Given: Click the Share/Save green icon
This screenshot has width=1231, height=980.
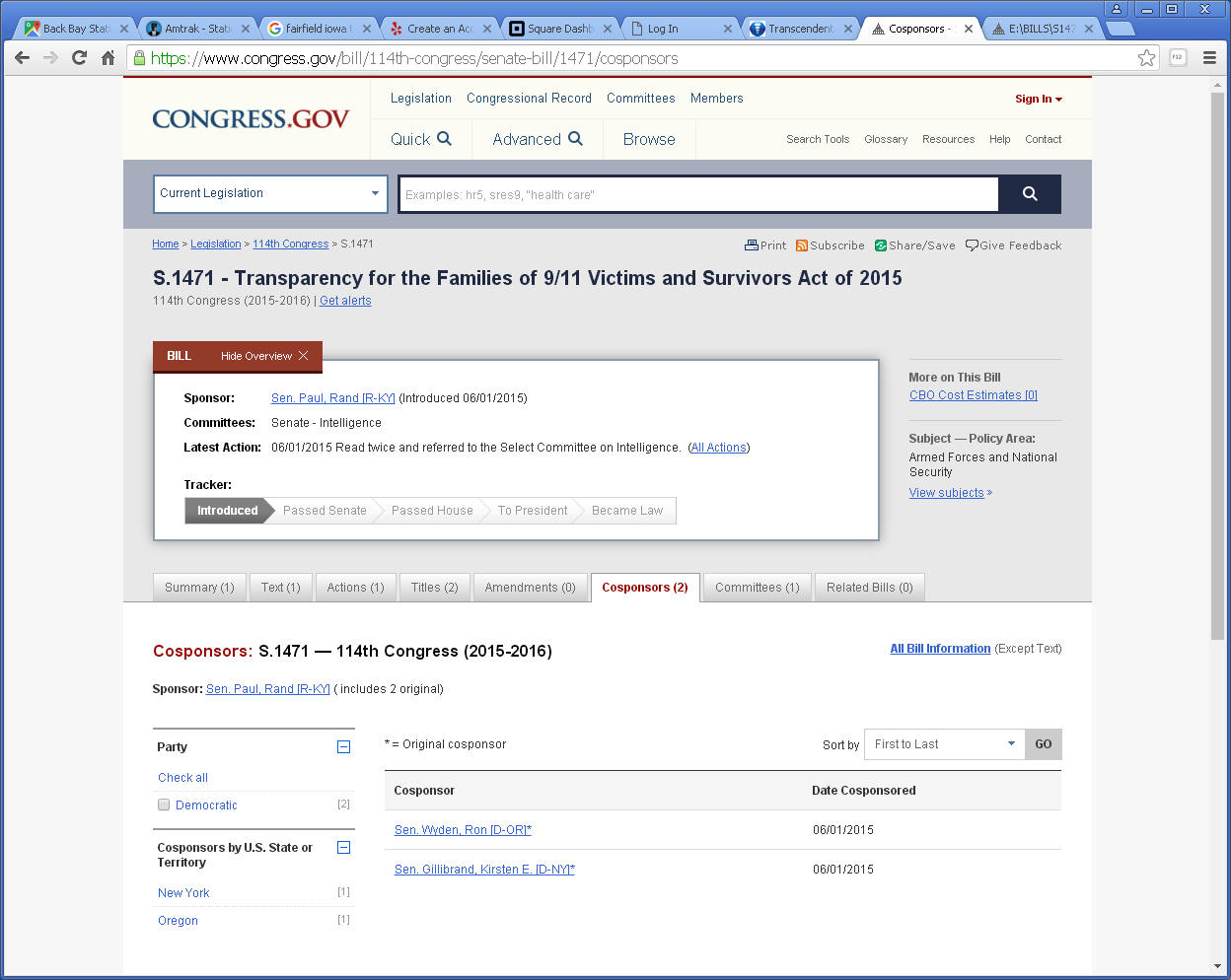Looking at the screenshot, I should (881, 245).
